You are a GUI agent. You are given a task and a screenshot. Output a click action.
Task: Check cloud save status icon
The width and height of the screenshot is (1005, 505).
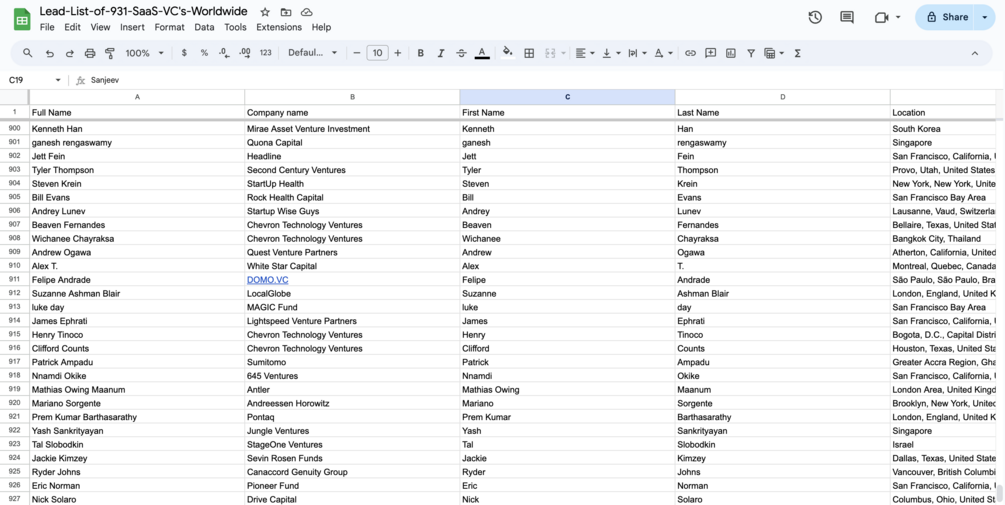pyautogui.click(x=306, y=12)
